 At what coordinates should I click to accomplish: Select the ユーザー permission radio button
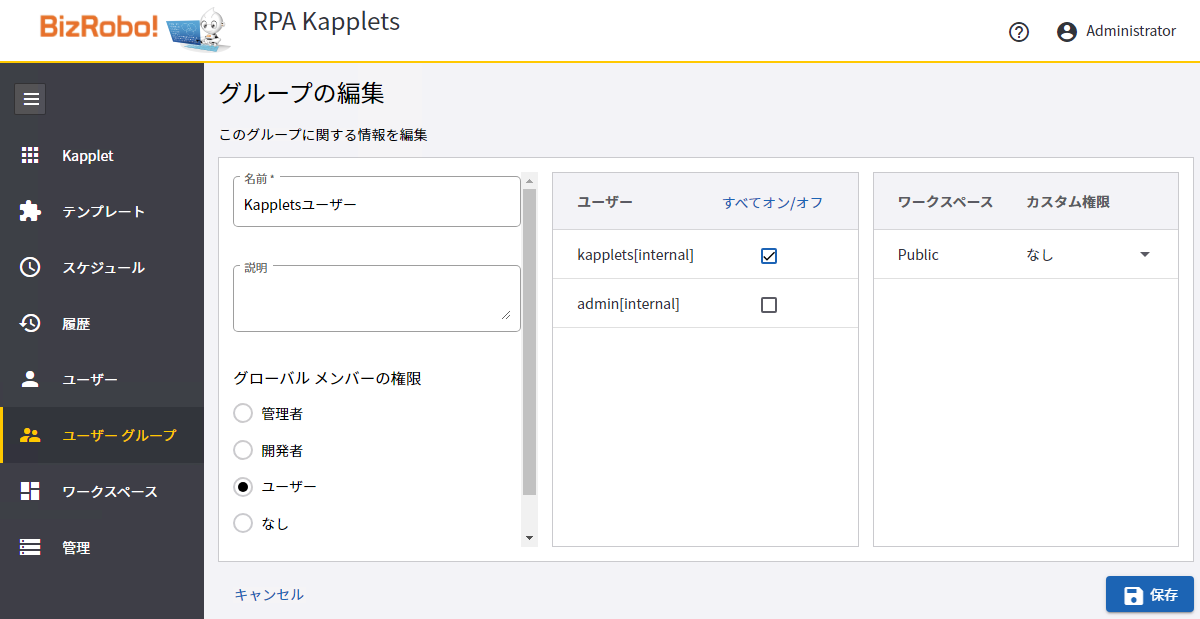coord(243,486)
